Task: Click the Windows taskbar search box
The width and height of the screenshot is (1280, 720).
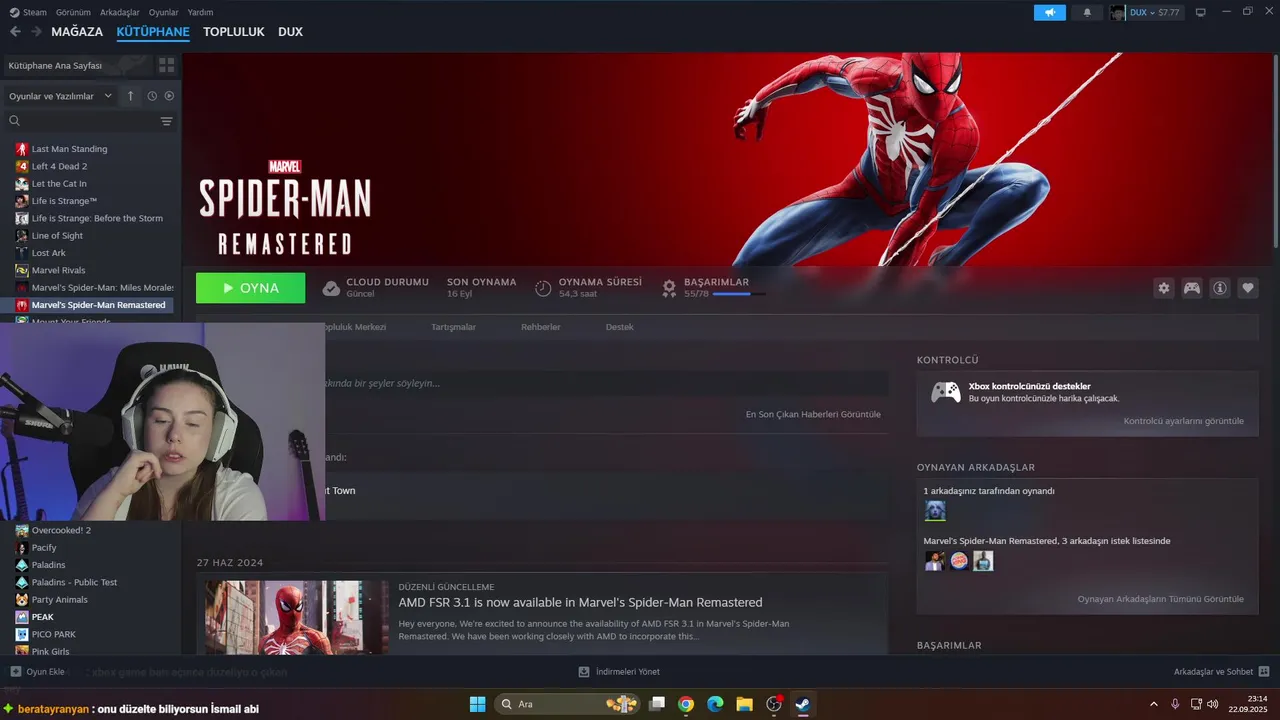Action: point(569,704)
